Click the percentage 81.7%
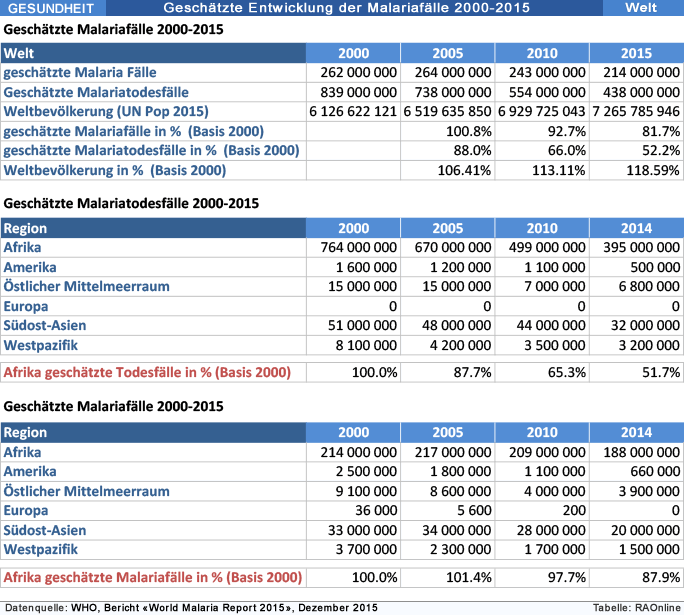684x615 pixels. (x=661, y=131)
